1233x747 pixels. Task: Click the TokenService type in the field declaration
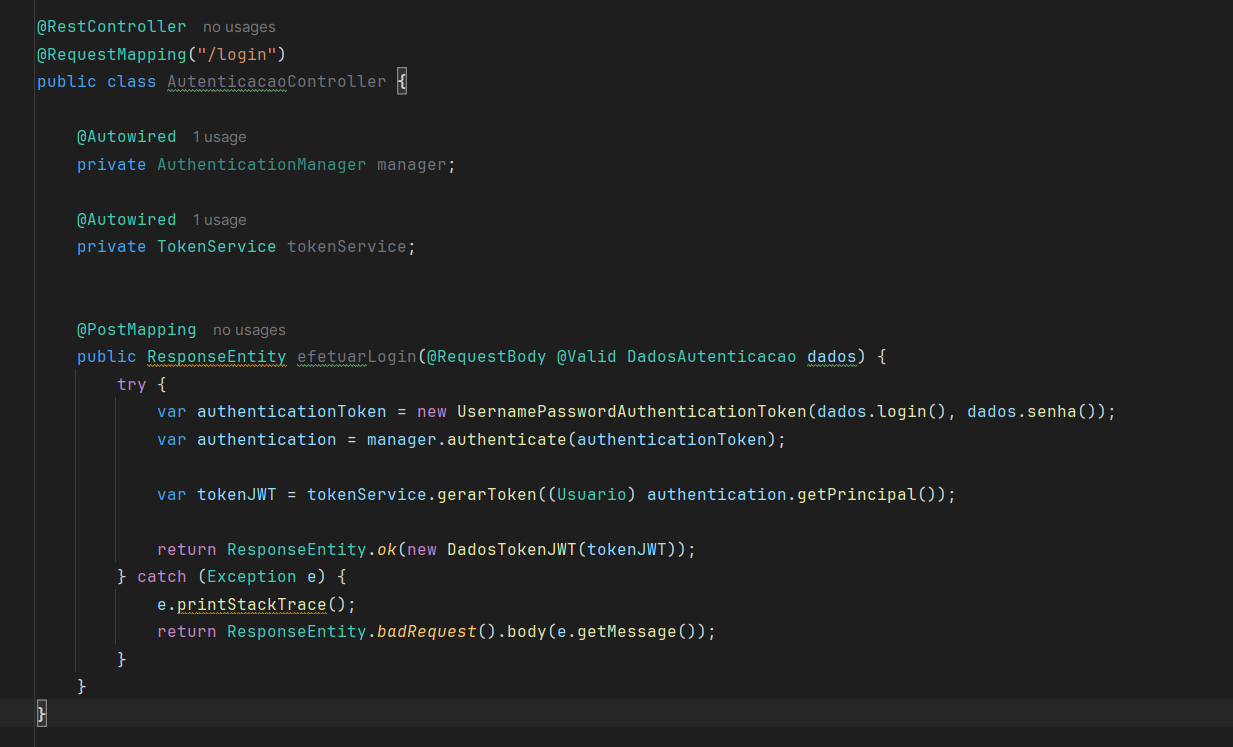click(216, 247)
